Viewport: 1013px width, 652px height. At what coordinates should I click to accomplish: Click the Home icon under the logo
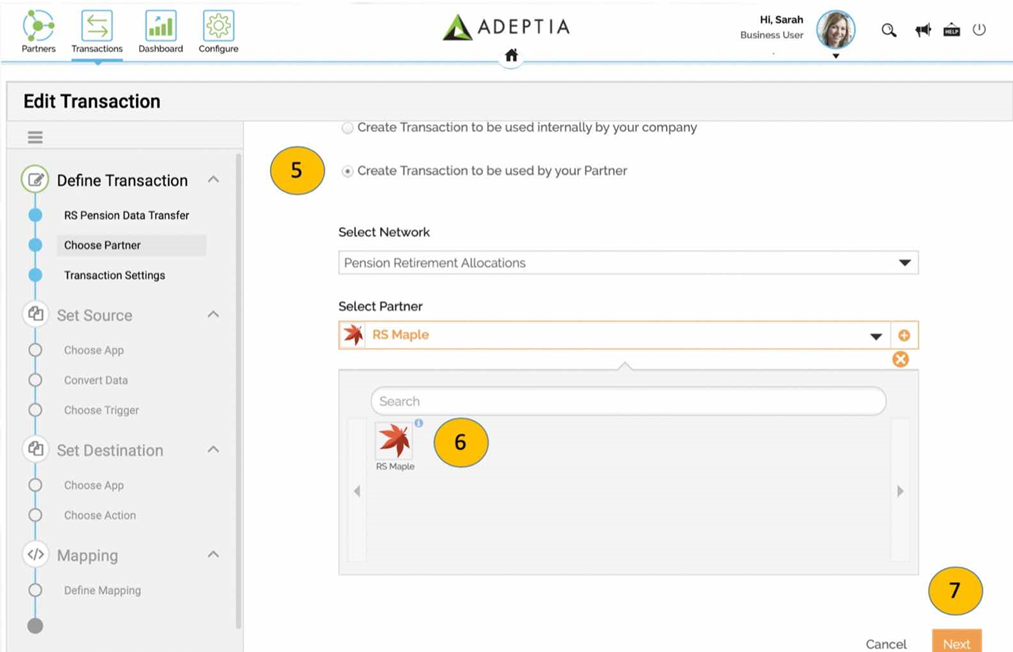tap(511, 56)
